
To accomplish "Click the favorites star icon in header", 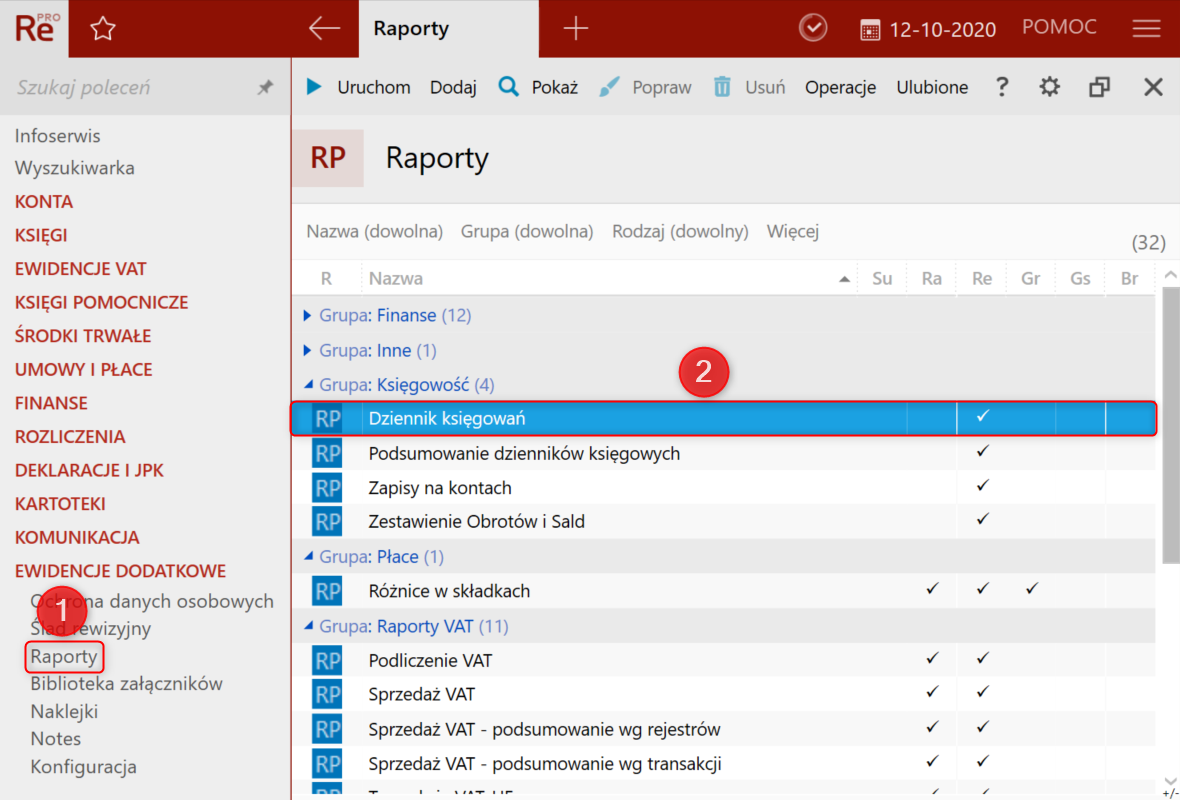I will 102,29.
